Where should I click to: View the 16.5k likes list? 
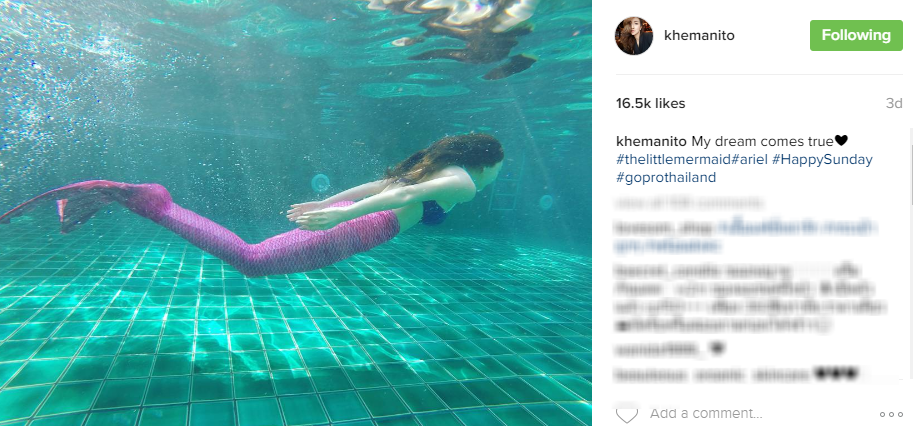(650, 104)
